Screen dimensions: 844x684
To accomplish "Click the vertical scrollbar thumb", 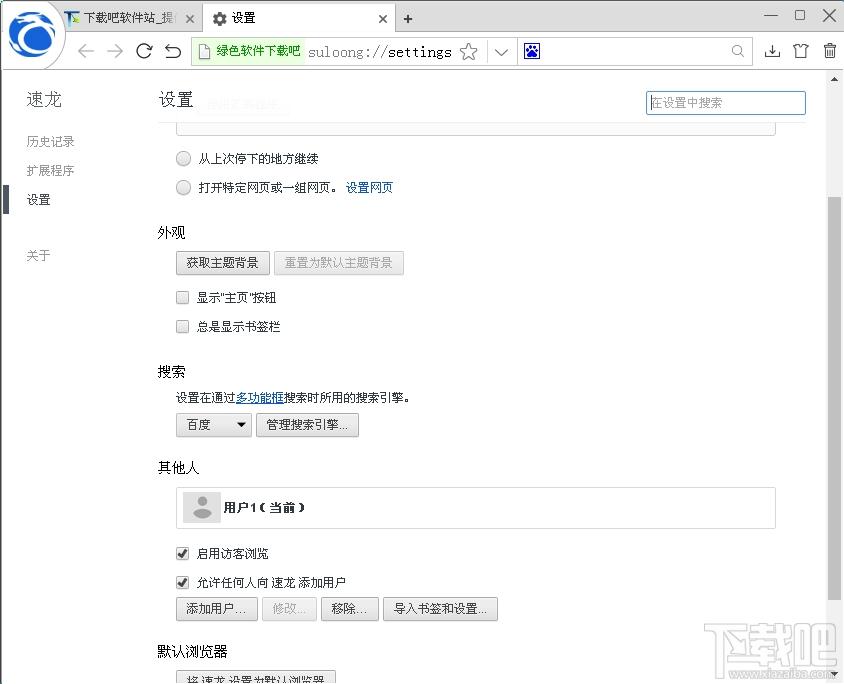I will [x=834, y=398].
